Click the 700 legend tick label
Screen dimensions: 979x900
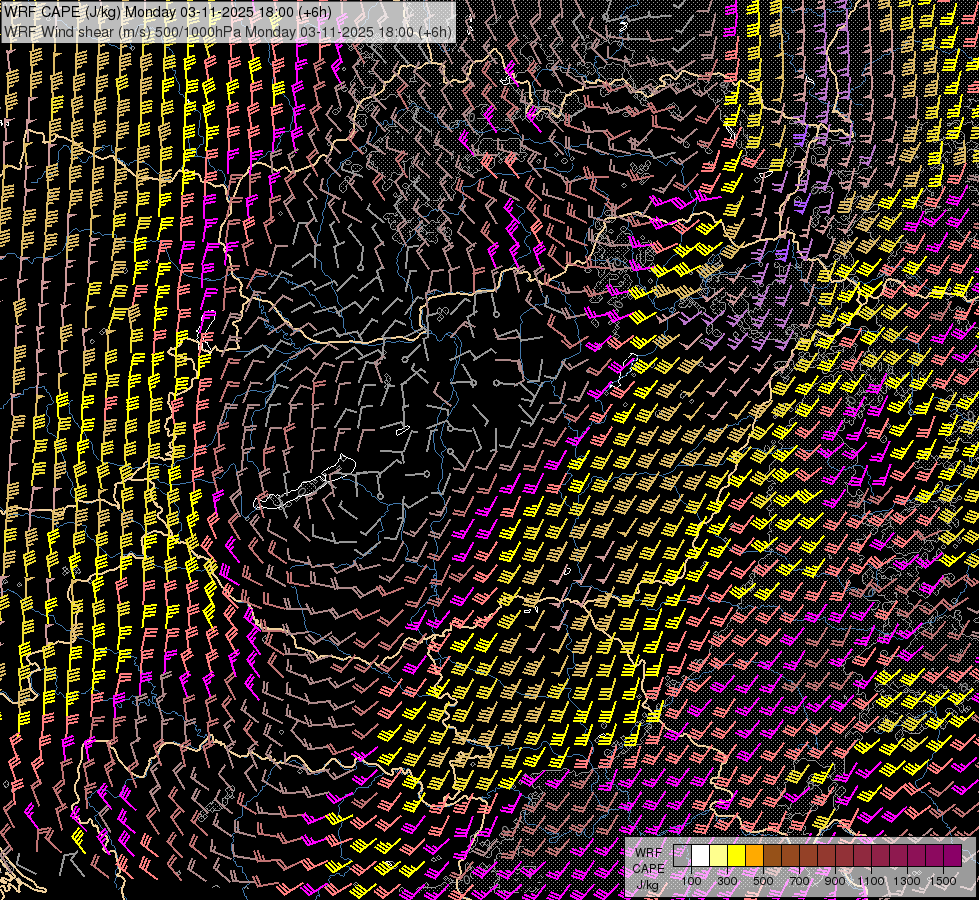(x=800, y=880)
